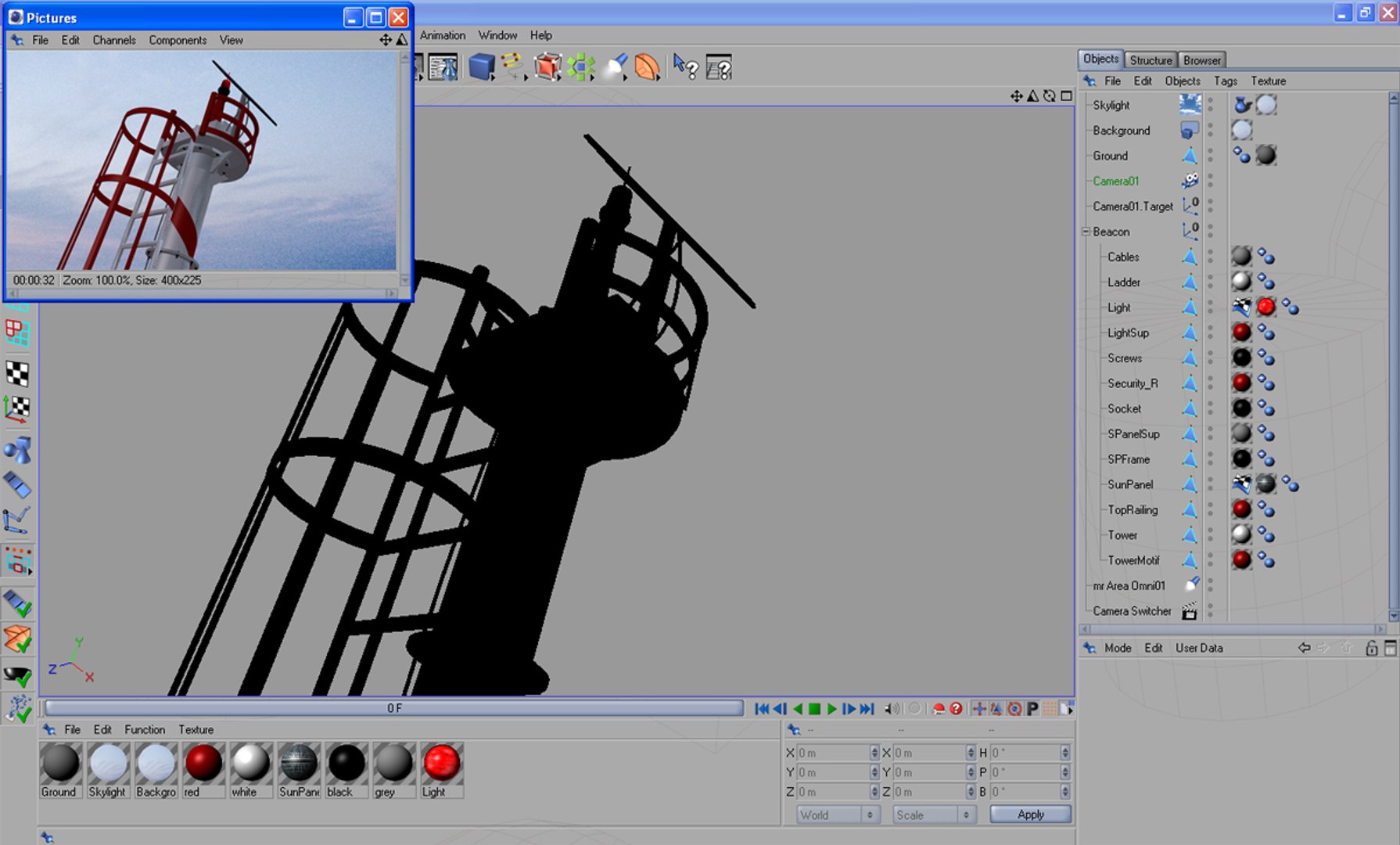
Task: Open Channels menu in Pictures window
Action: 114,40
